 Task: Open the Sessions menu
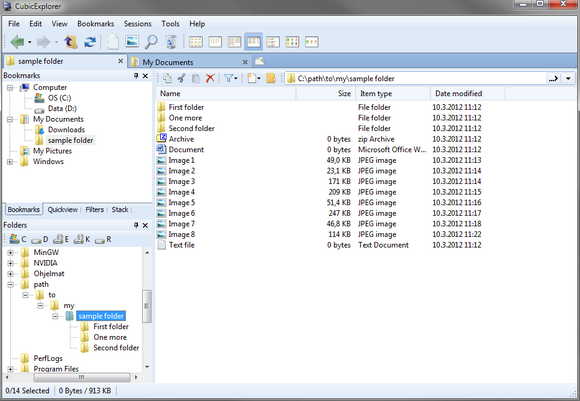138,24
